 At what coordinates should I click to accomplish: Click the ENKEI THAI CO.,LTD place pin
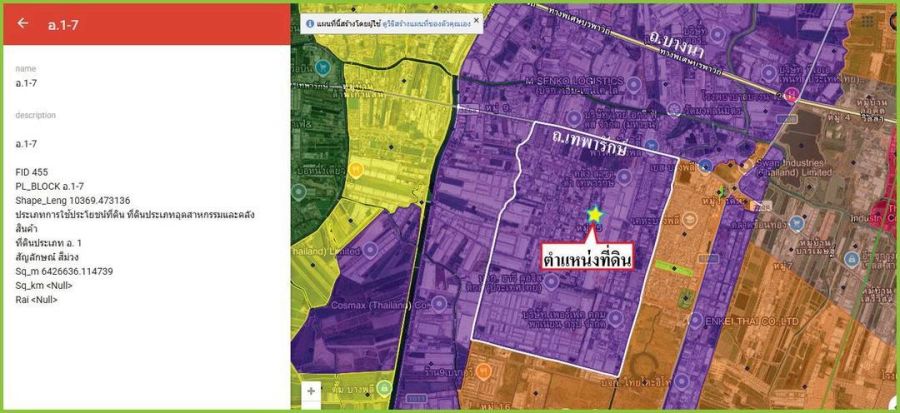pyautogui.click(x=696, y=321)
